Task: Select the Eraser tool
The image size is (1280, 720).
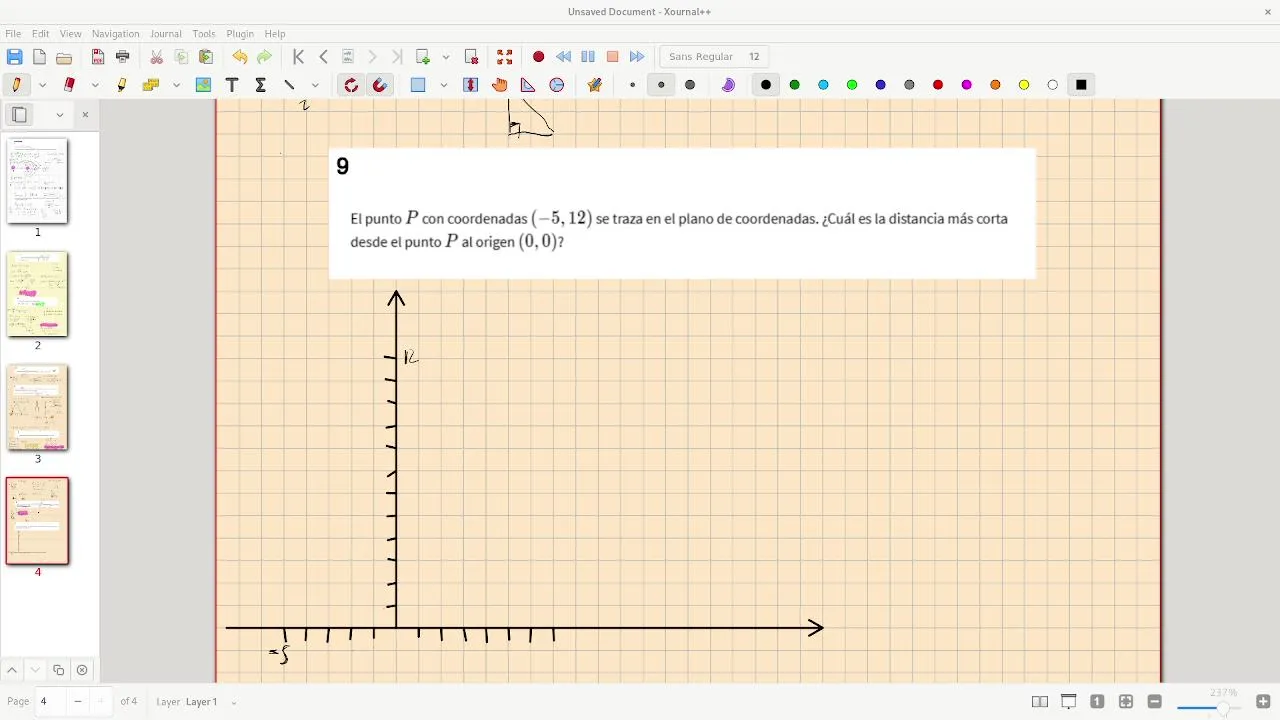Action: (70, 85)
